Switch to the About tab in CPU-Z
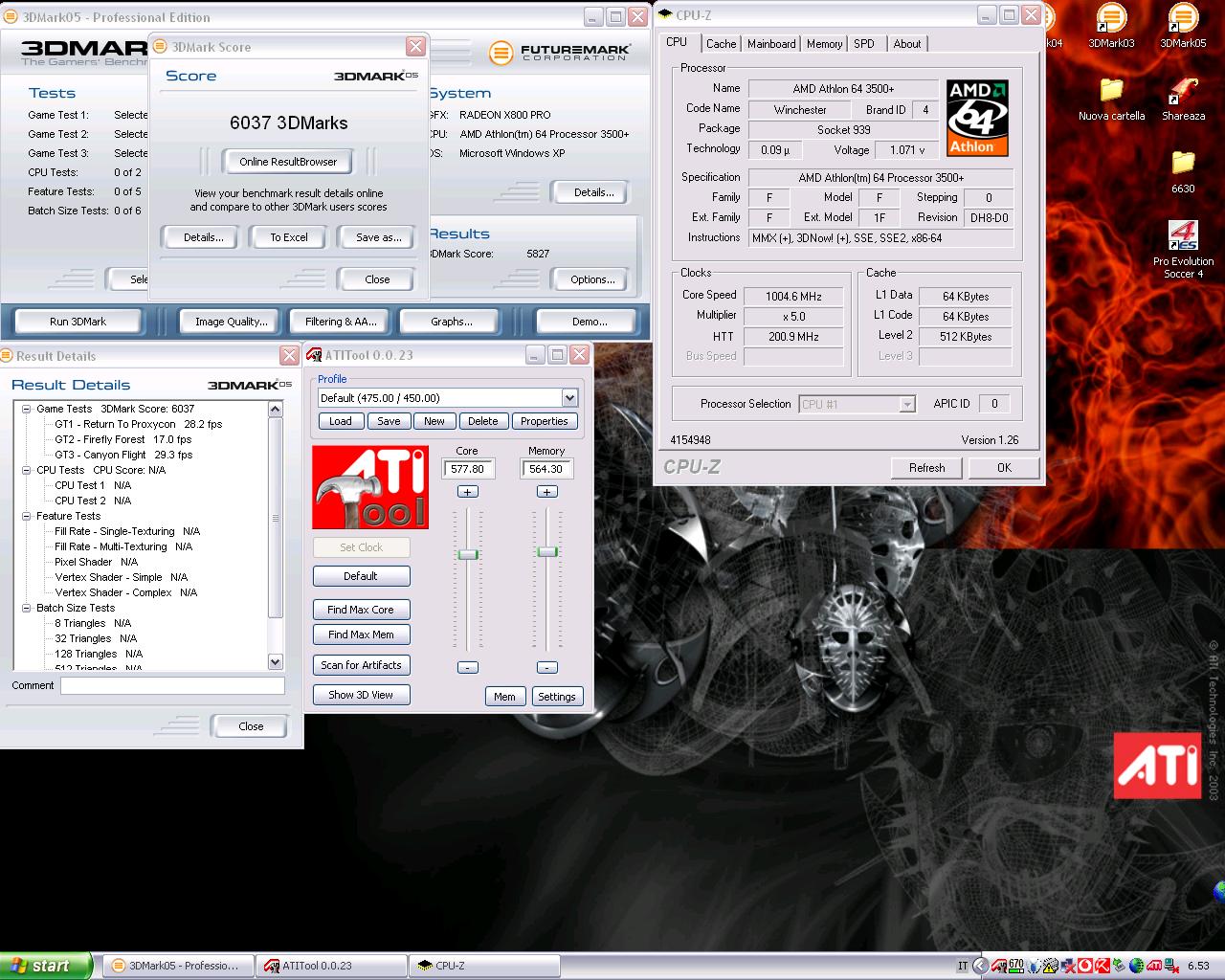Screen dimensions: 1225x980 coord(906,44)
